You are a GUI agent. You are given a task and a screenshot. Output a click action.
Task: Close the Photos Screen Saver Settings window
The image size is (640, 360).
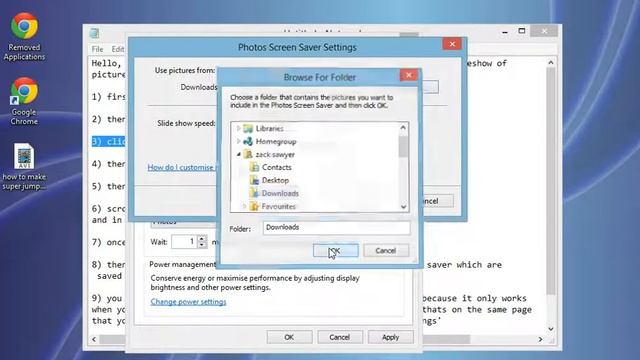(x=452, y=44)
